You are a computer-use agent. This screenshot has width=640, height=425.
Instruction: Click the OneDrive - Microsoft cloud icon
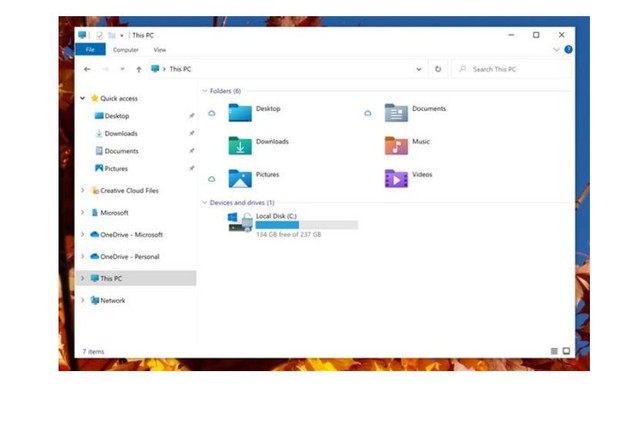click(95, 234)
